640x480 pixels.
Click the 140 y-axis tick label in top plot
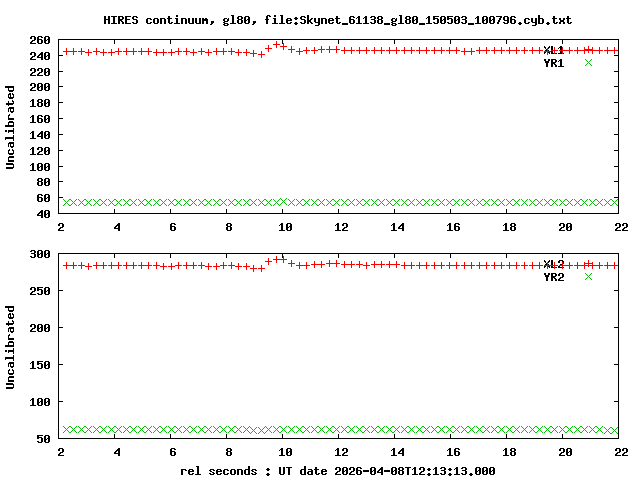click(40, 135)
